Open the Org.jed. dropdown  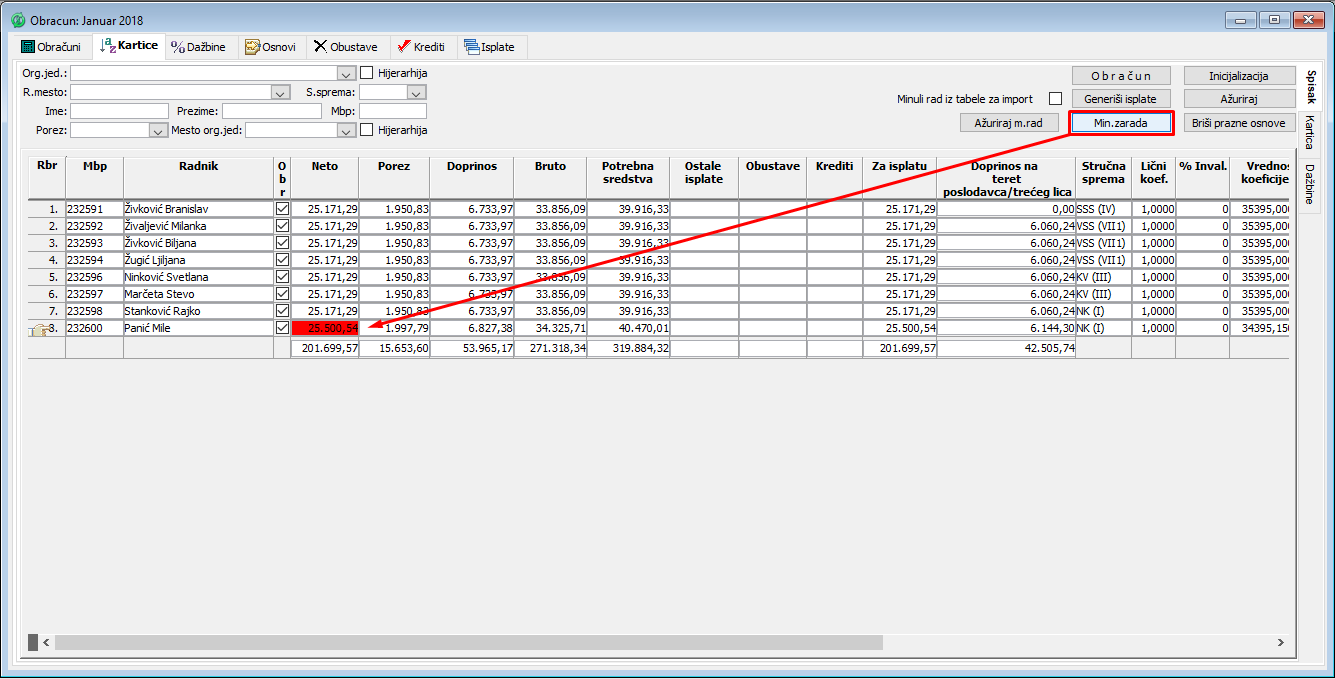click(x=345, y=73)
